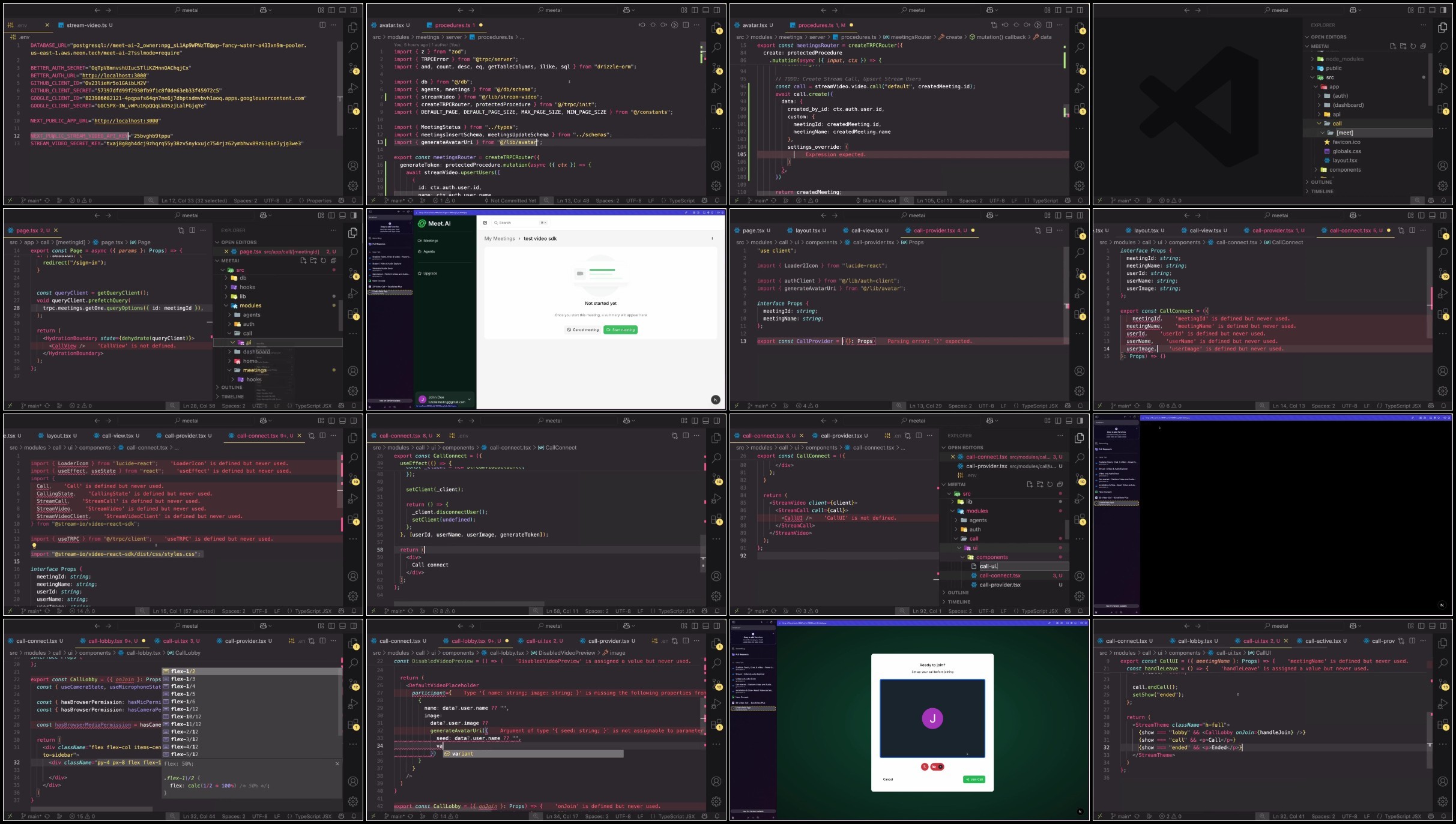Toggle primary sidebar in call-active.tsx window title bar
The height and width of the screenshot is (824, 1456).
pos(1421,626)
